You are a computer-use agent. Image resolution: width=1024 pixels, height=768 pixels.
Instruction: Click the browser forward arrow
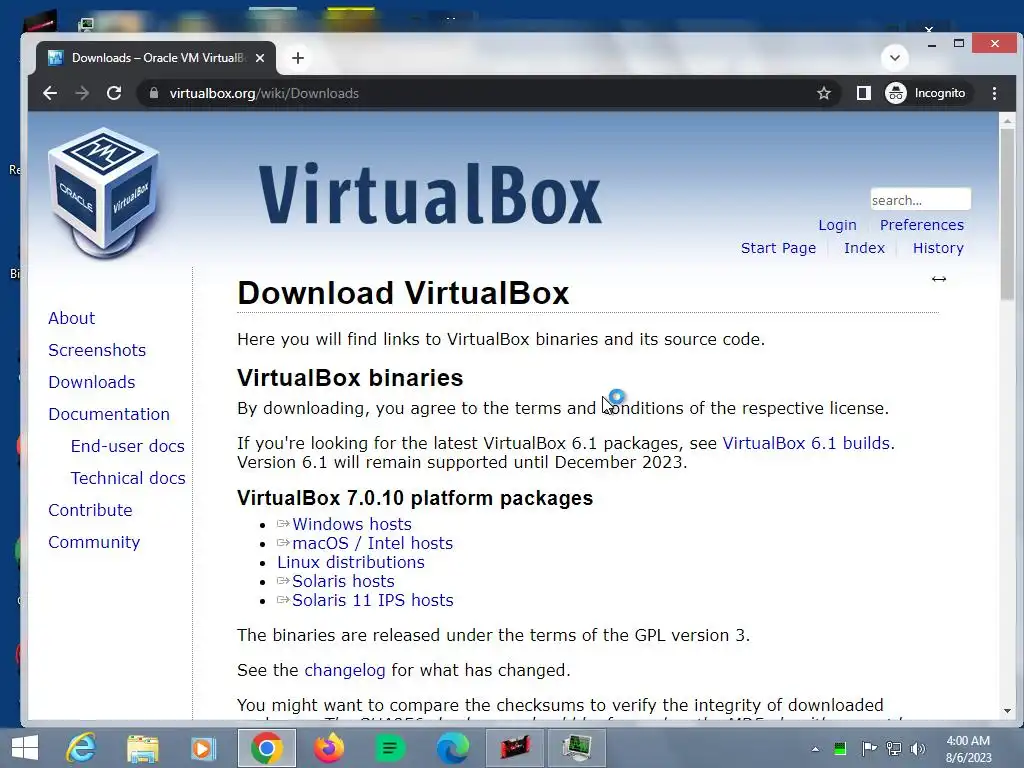(82, 93)
